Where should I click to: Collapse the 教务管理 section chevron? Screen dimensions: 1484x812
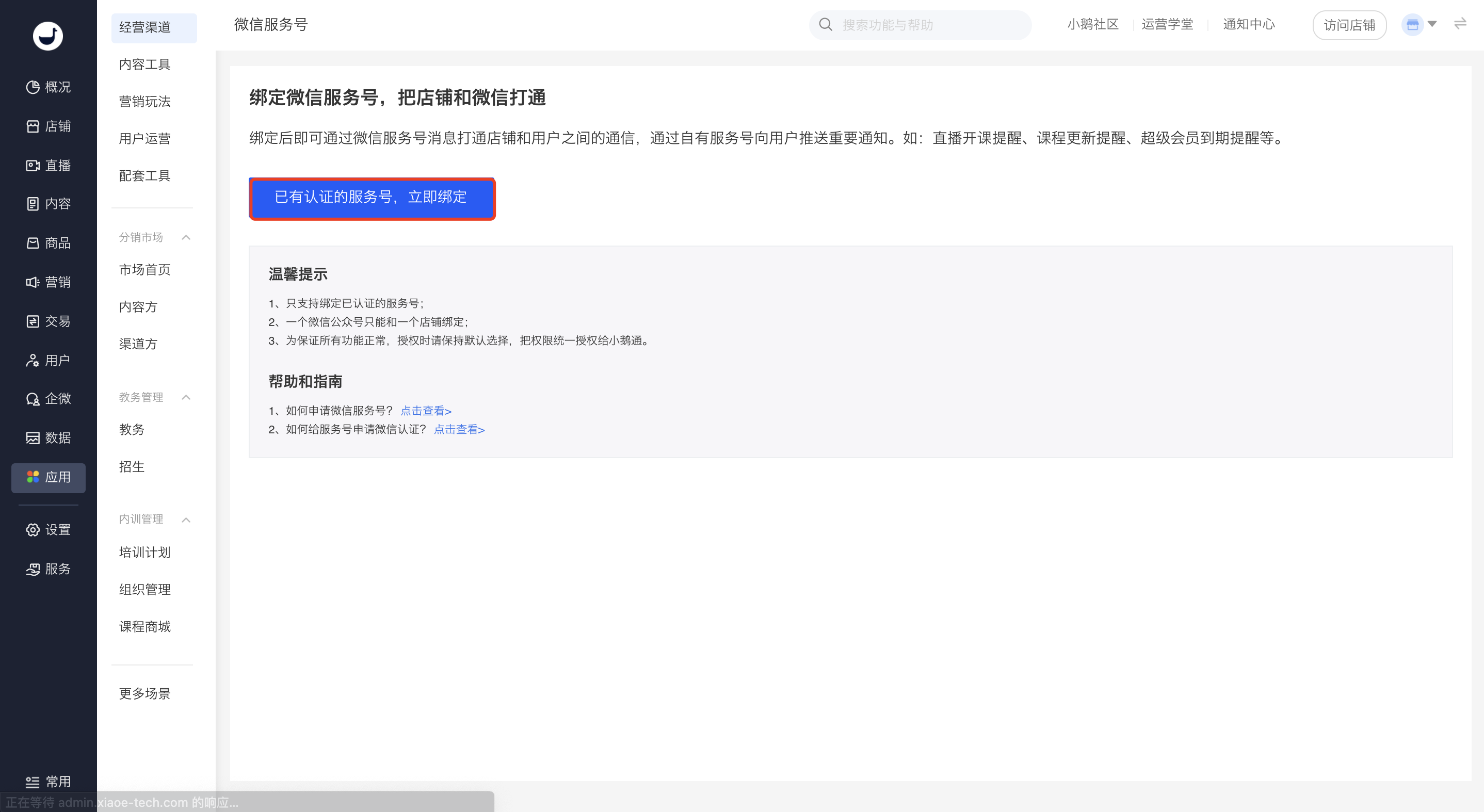click(x=186, y=397)
